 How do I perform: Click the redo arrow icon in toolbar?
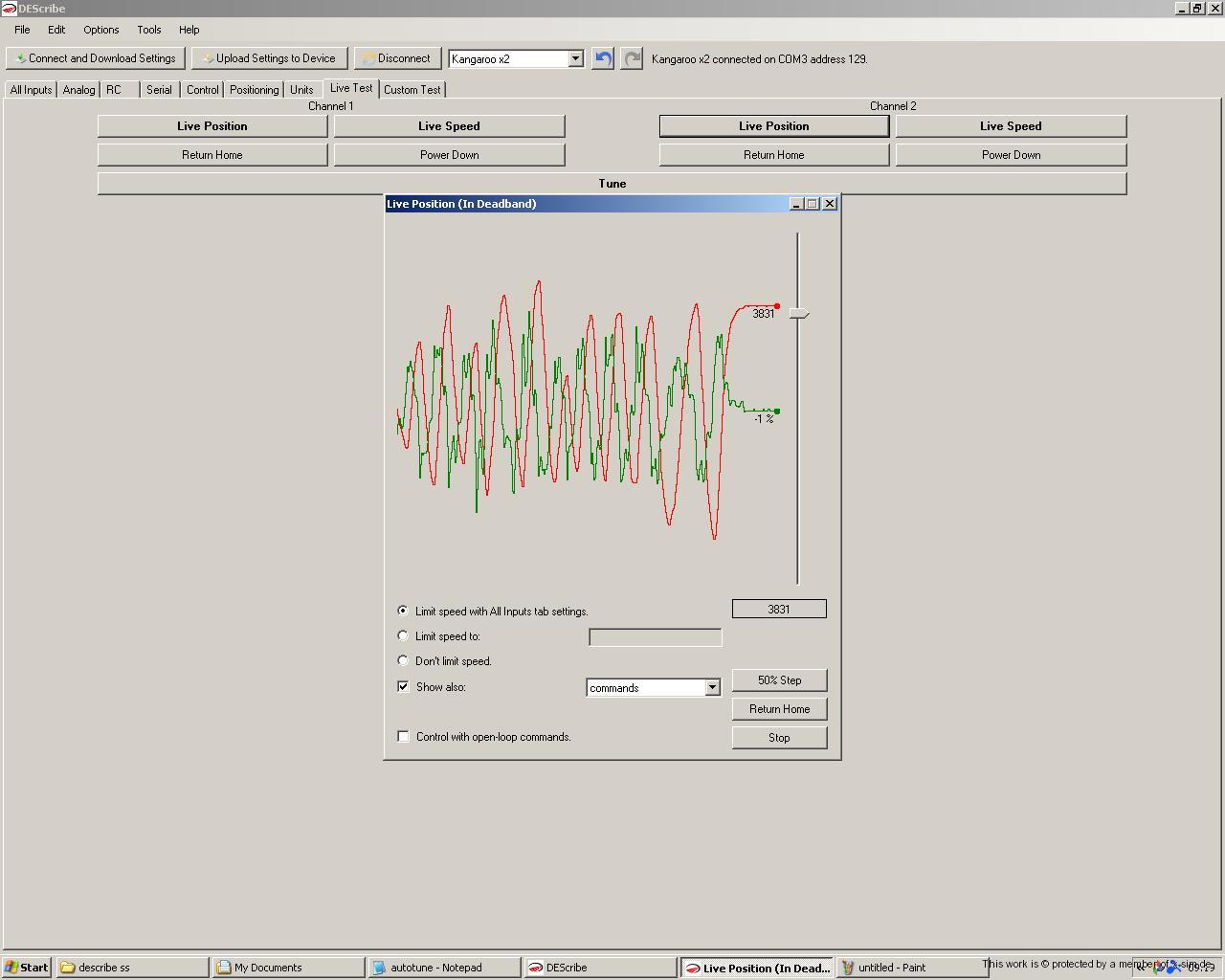(x=632, y=58)
